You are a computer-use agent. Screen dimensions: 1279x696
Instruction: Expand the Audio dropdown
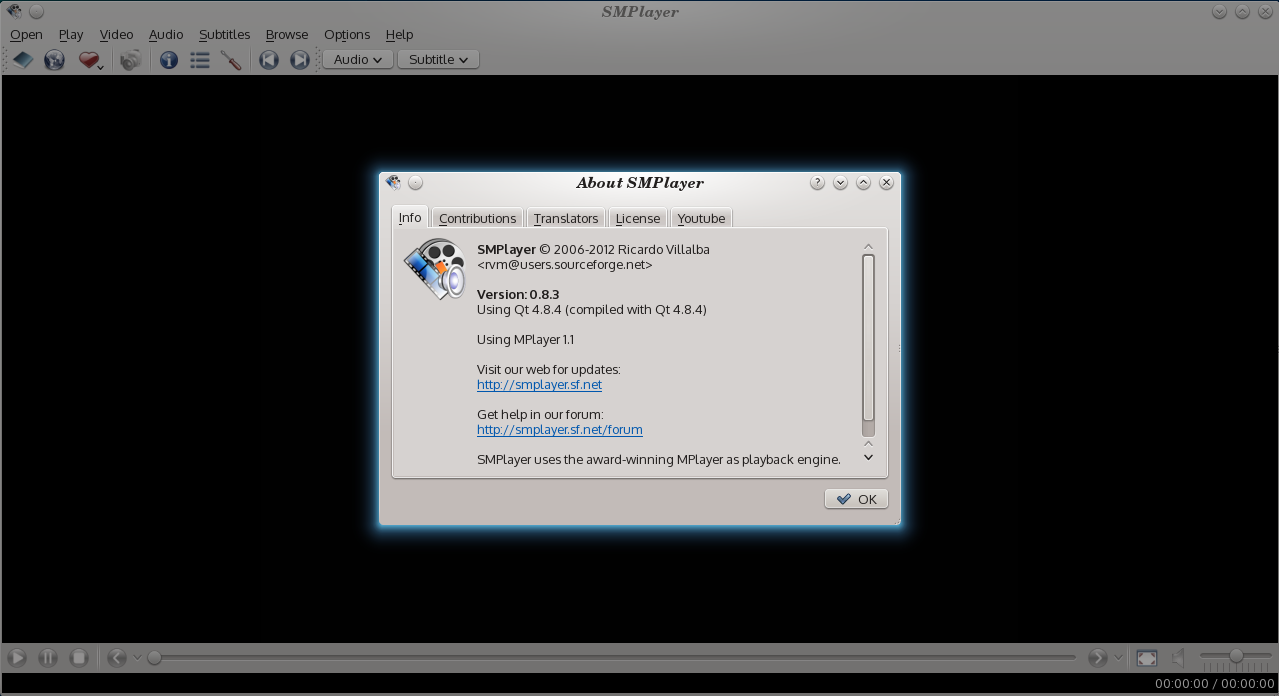(x=357, y=60)
